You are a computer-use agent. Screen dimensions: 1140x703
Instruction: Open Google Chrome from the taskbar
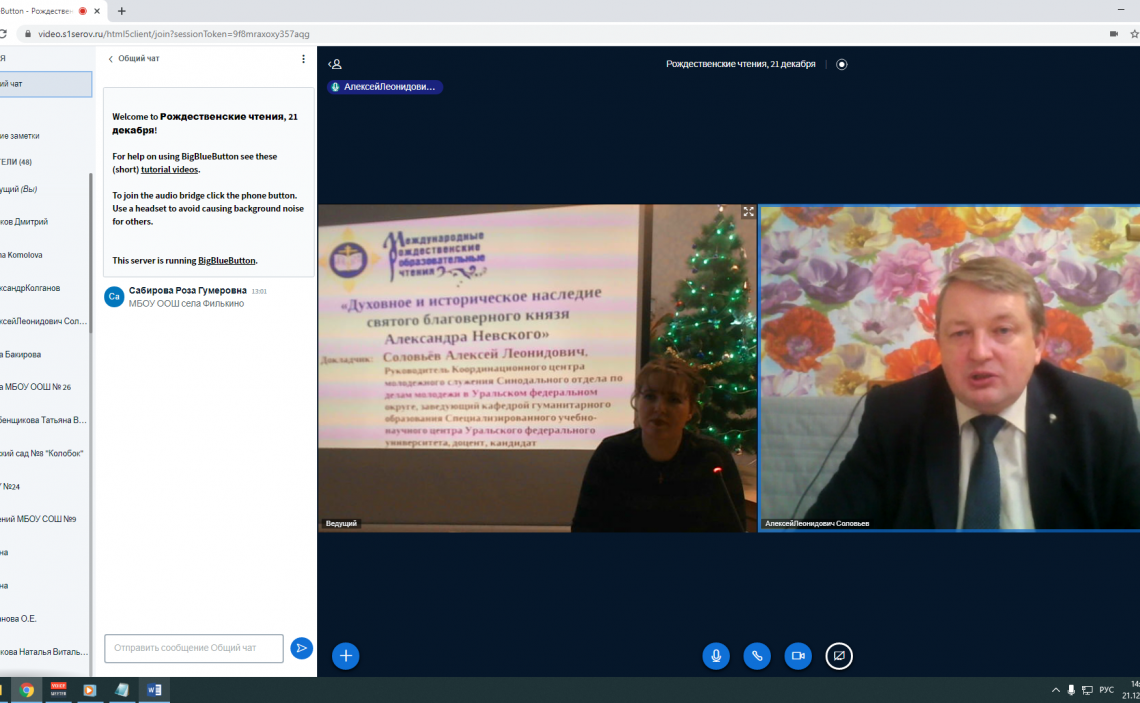[27, 690]
